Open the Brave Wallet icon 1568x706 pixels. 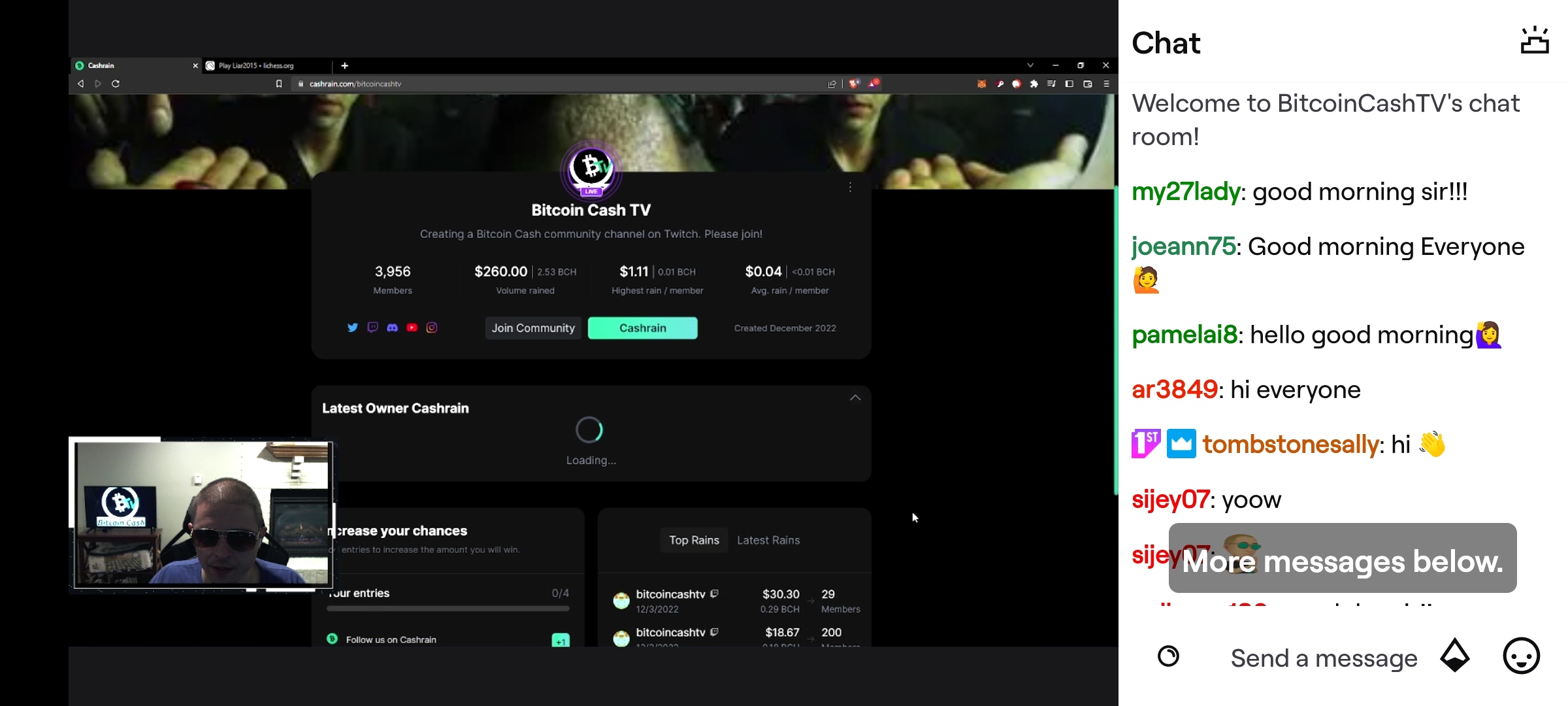click(x=1088, y=84)
